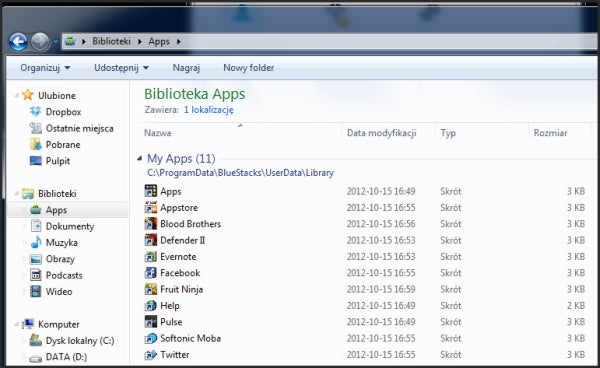Select the Apps shortcut icon

(151, 191)
